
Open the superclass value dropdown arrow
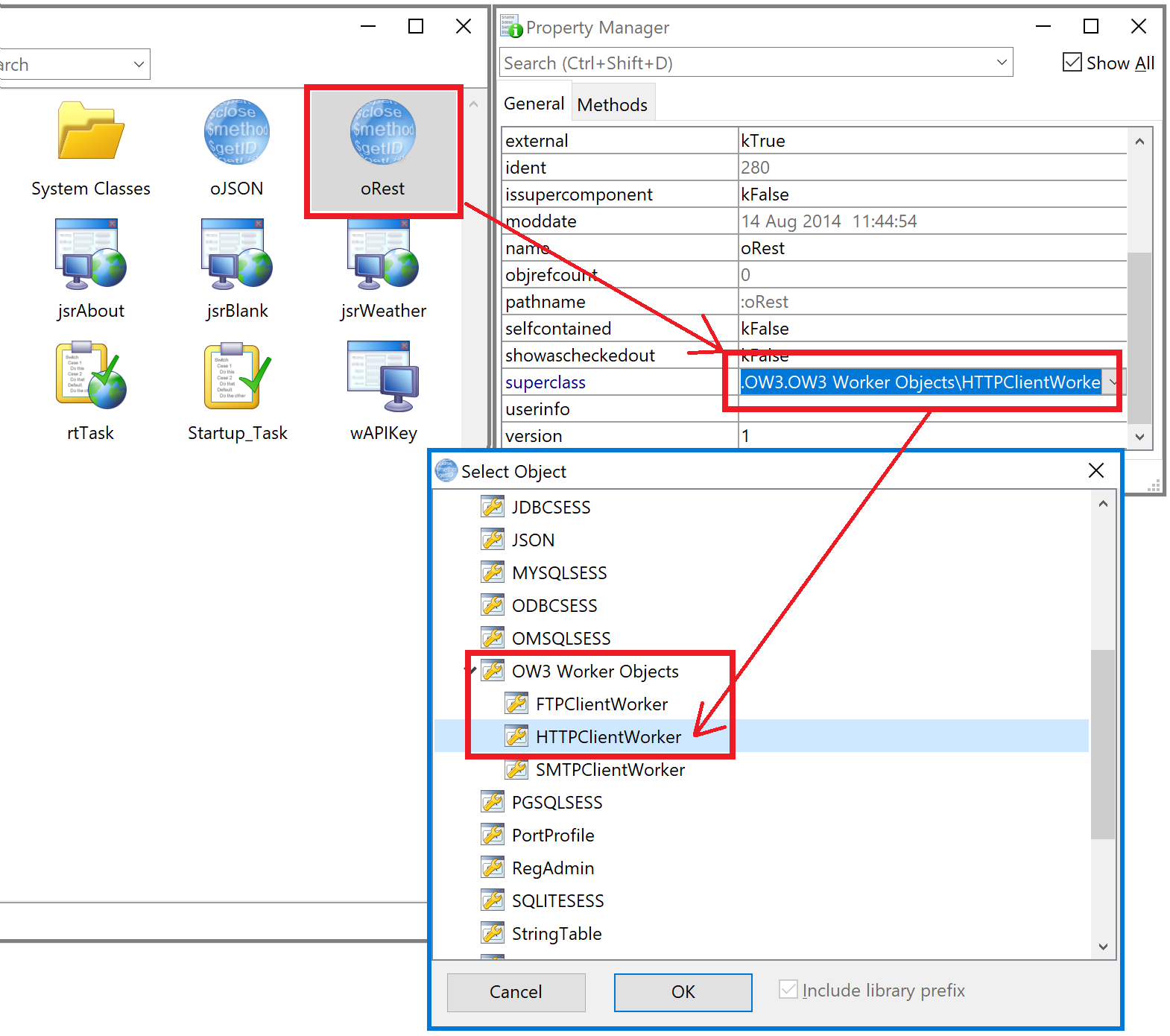pos(1113,382)
